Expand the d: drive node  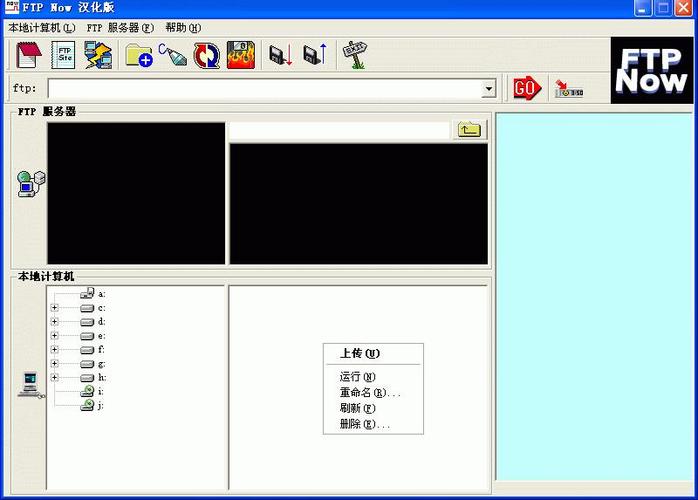click(54, 321)
